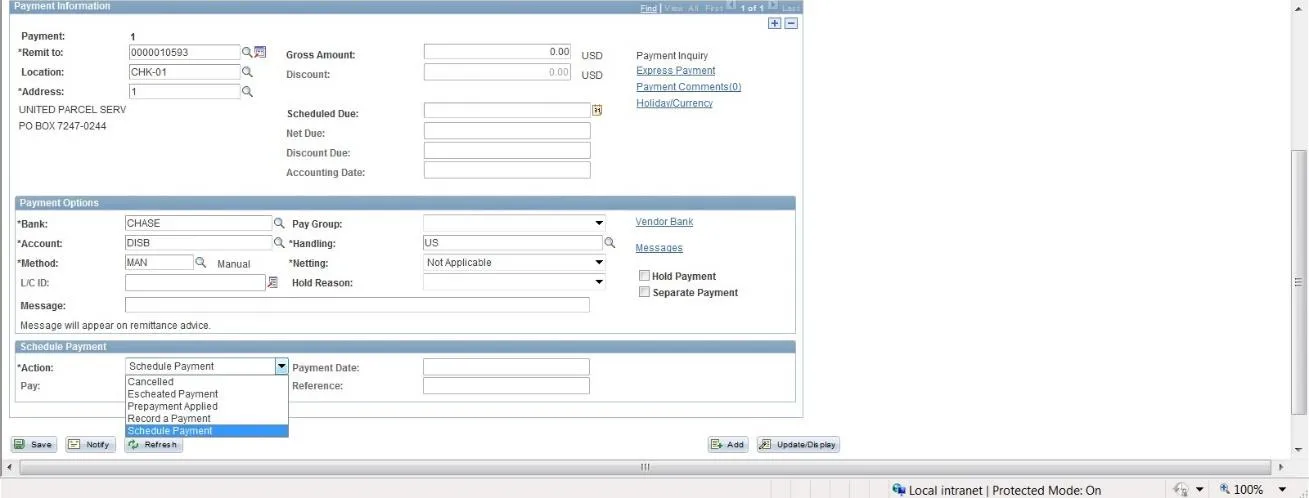1309x498 pixels.
Task: Open lookup for Bank field
Action: (279, 223)
